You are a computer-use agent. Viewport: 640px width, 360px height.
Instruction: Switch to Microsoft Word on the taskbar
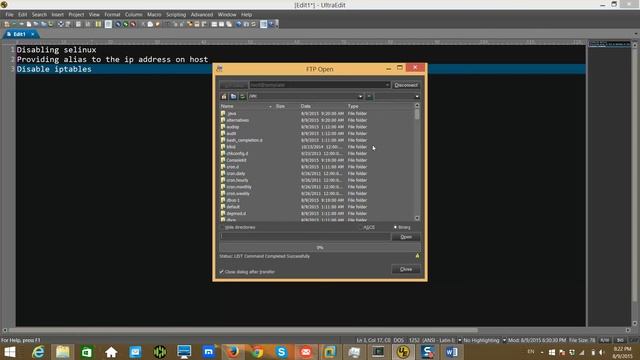pyautogui.click(x=451, y=352)
